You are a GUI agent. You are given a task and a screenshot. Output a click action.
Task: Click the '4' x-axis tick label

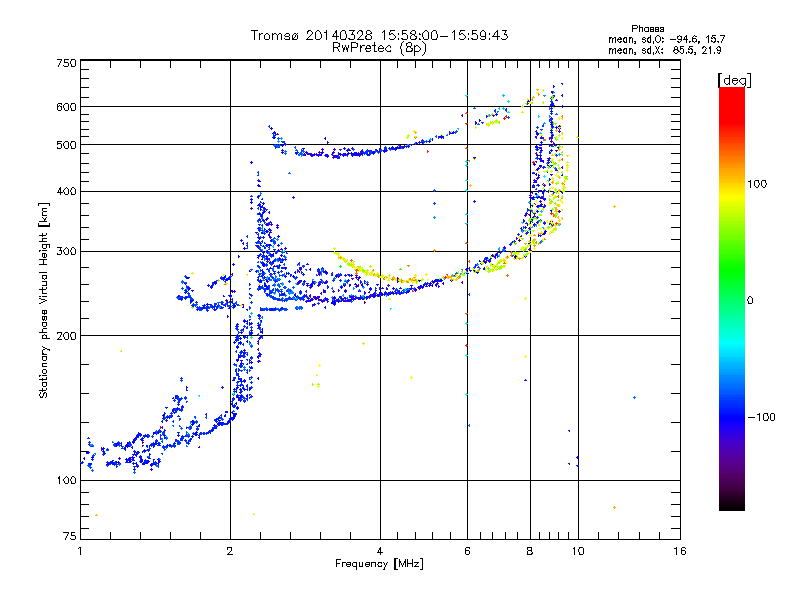(380, 551)
